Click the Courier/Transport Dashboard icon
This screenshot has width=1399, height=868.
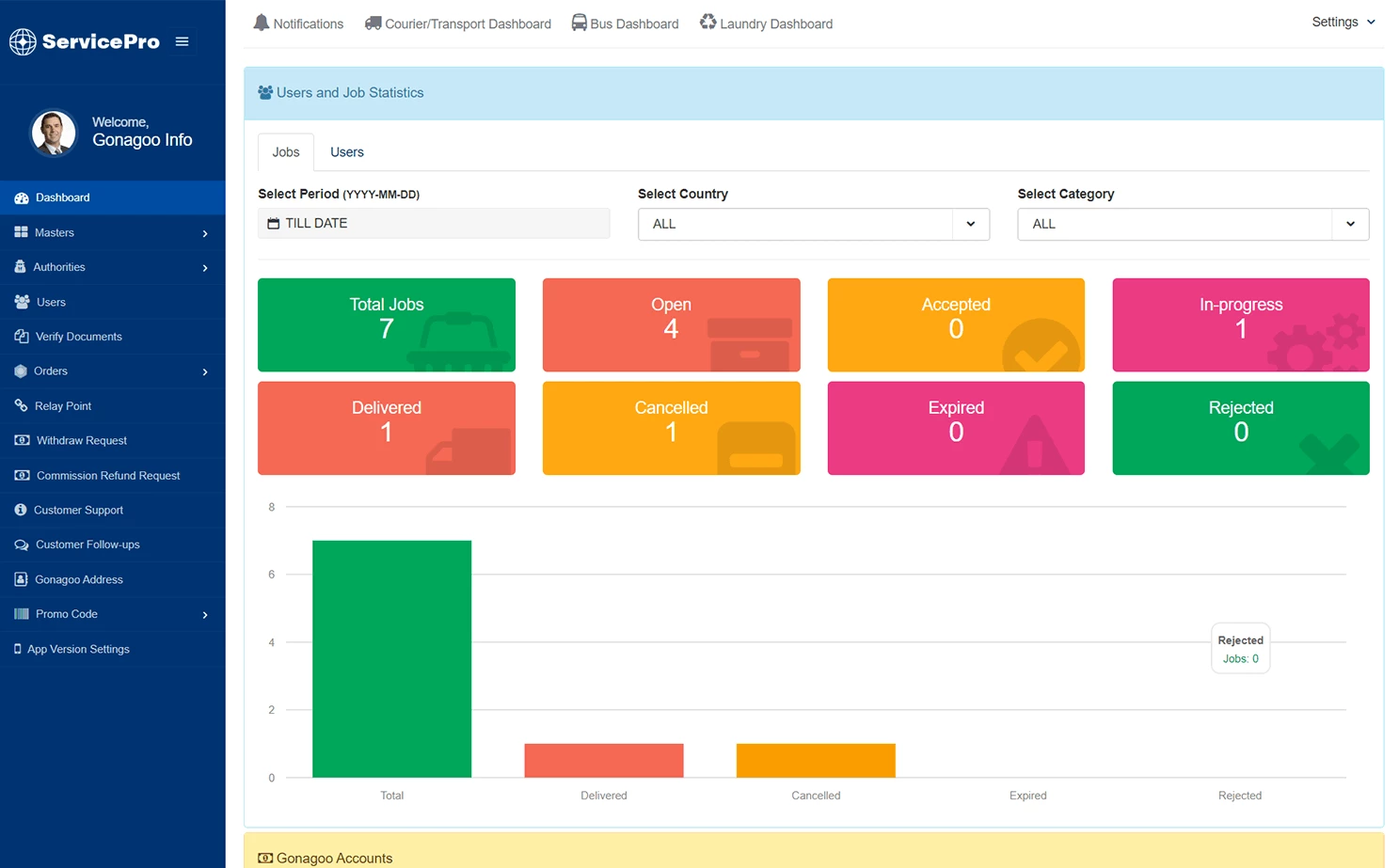point(373,23)
